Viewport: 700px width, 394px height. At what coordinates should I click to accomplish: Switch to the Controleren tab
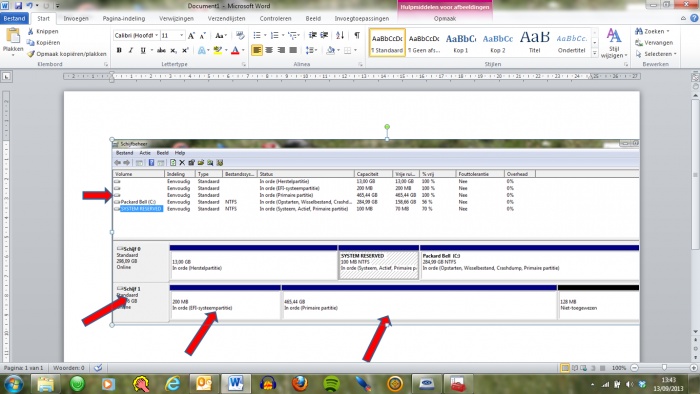click(x=275, y=18)
